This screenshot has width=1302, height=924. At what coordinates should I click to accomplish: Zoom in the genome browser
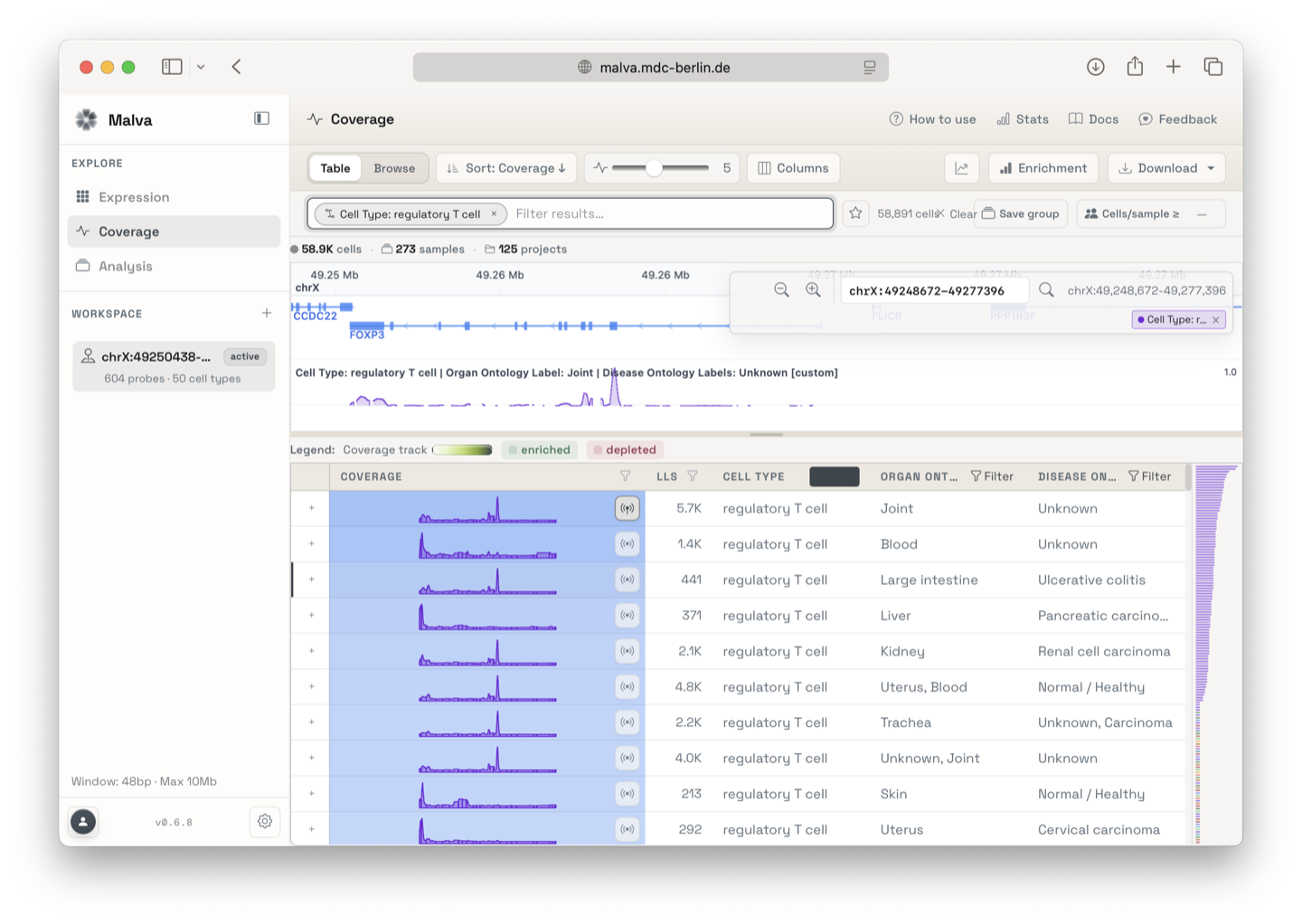pyautogui.click(x=813, y=289)
